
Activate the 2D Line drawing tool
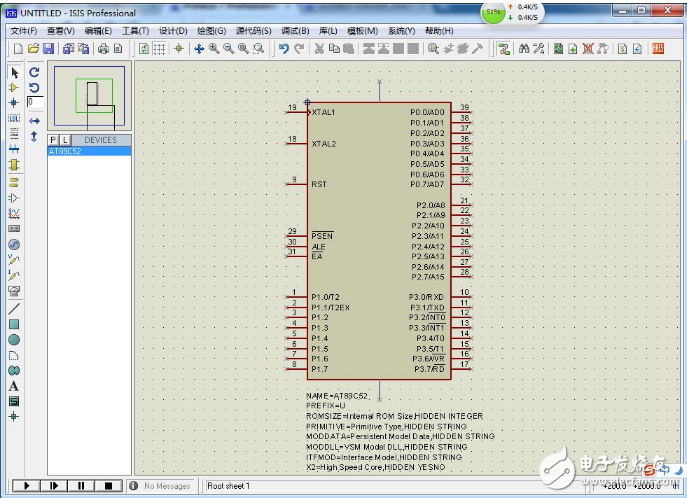pos(14,309)
